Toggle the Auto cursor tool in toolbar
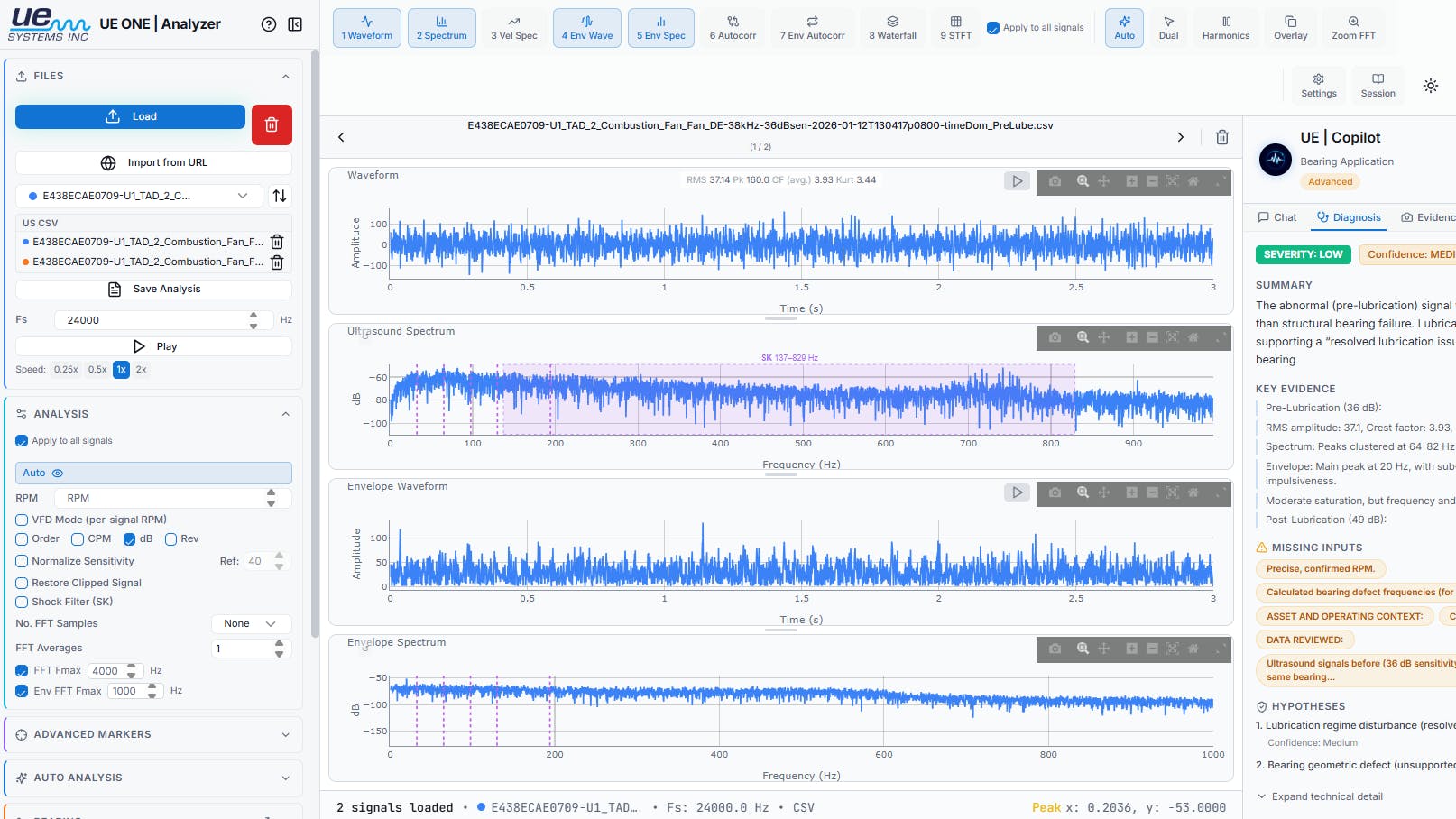This screenshot has height=819, width=1456. click(1124, 28)
